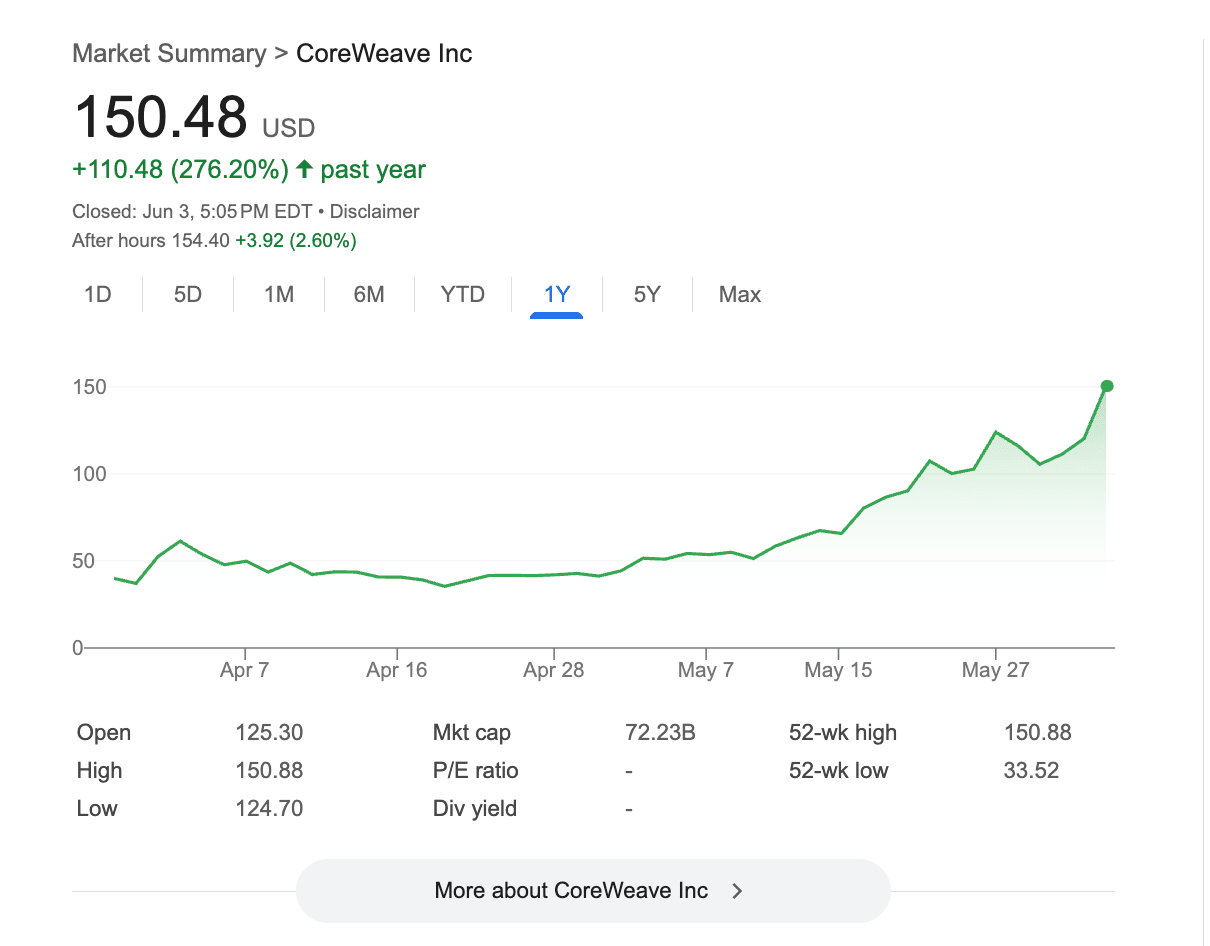Show the 1M chart range
Viewport: 1210px width, 946px height.
point(279,295)
